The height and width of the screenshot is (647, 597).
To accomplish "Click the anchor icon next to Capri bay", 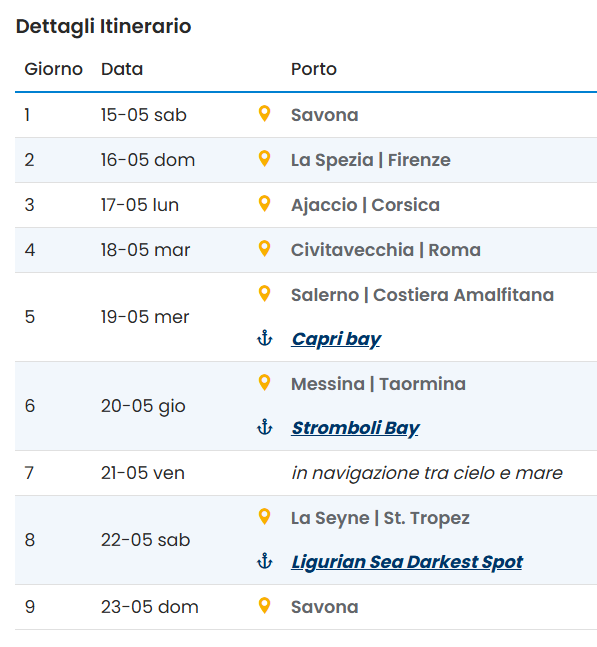I will (x=264, y=338).
